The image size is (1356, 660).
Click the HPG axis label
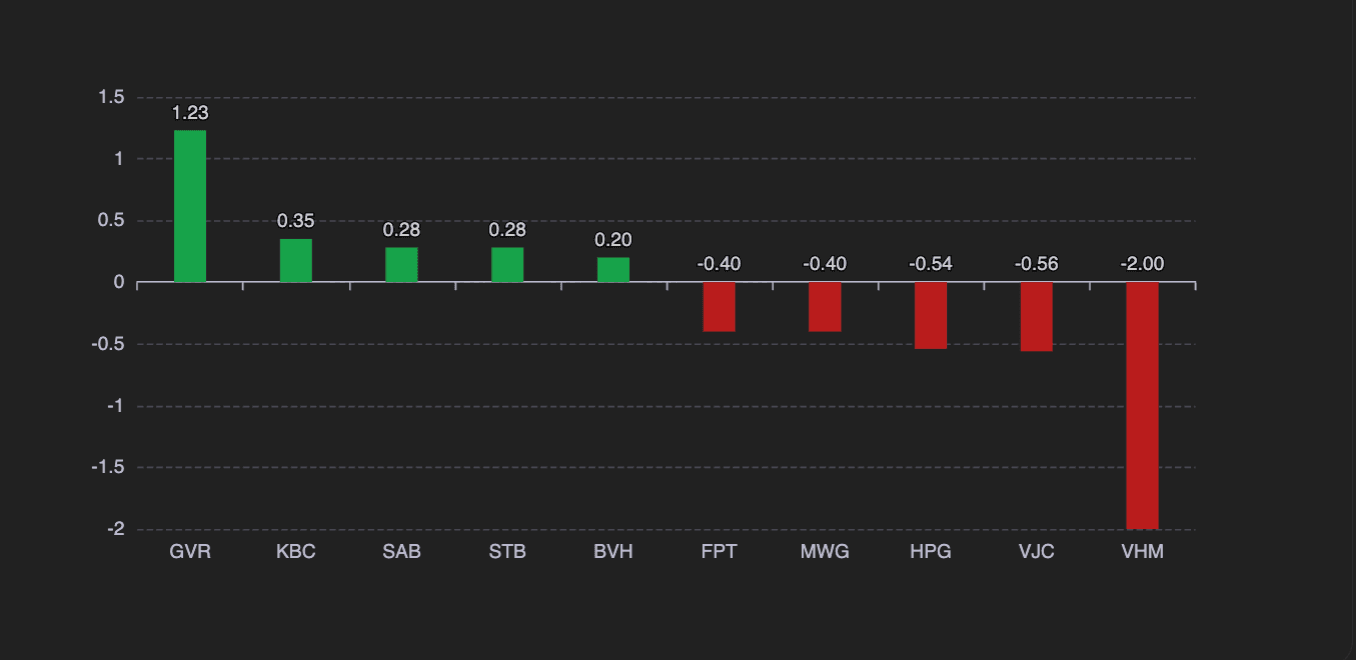pos(931,552)
